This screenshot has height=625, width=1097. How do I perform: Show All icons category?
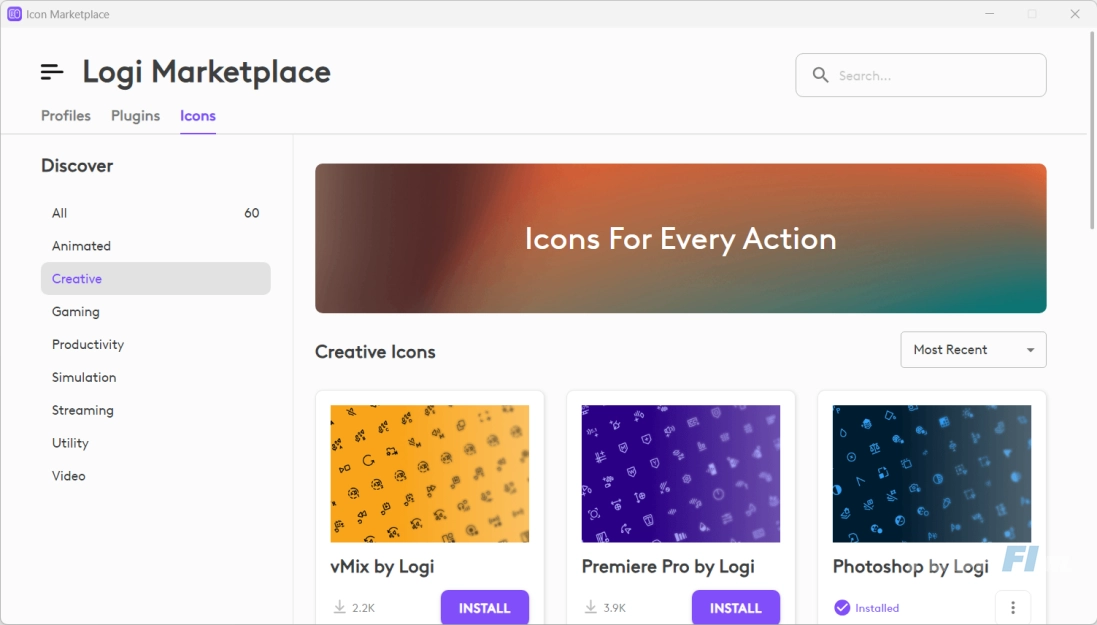pyautogui.click(x=155, y=213)
